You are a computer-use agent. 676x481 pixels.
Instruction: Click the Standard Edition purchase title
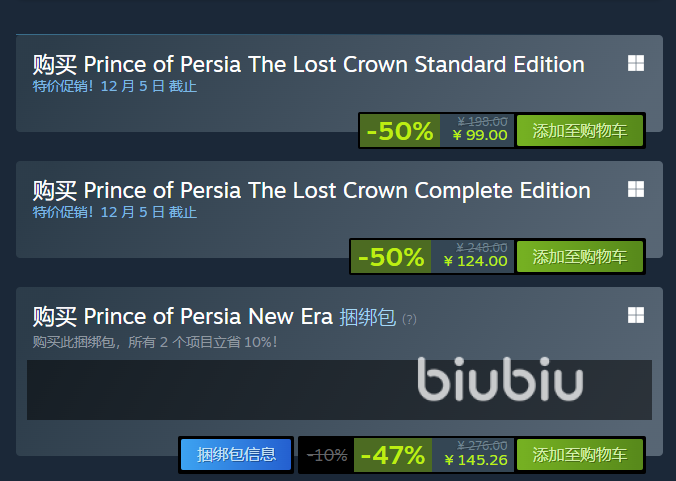pyautogui.click(x=308, y=65)
